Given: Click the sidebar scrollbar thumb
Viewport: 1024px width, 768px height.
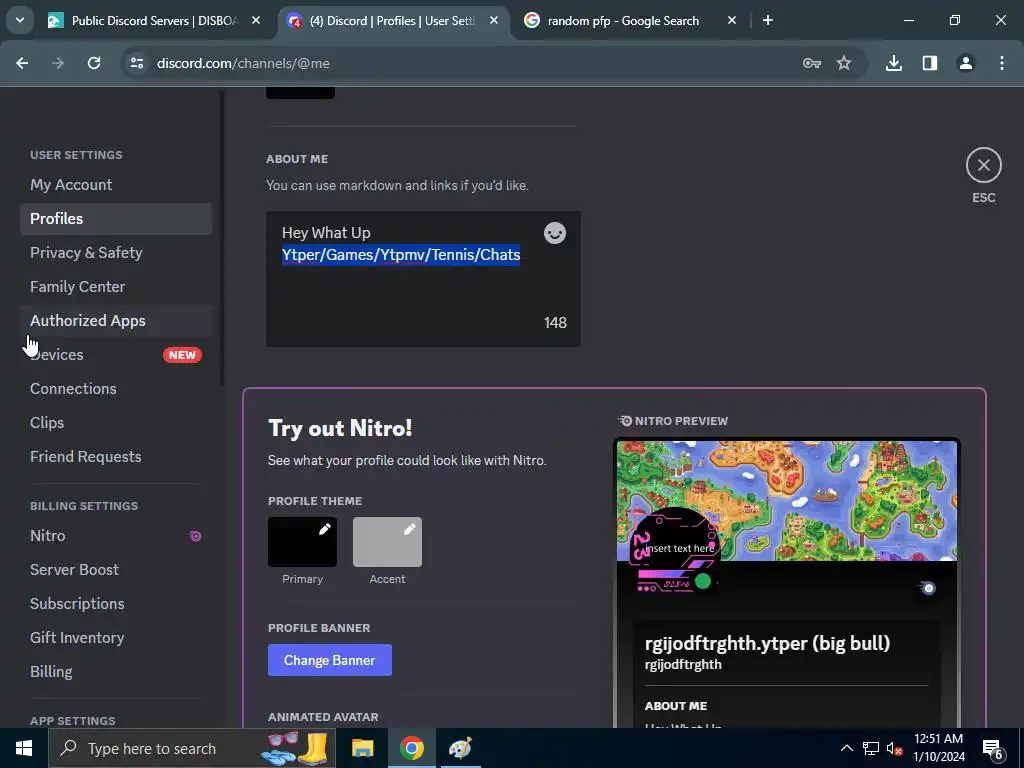Looking at the screenshot, I should tap(222, 238).
